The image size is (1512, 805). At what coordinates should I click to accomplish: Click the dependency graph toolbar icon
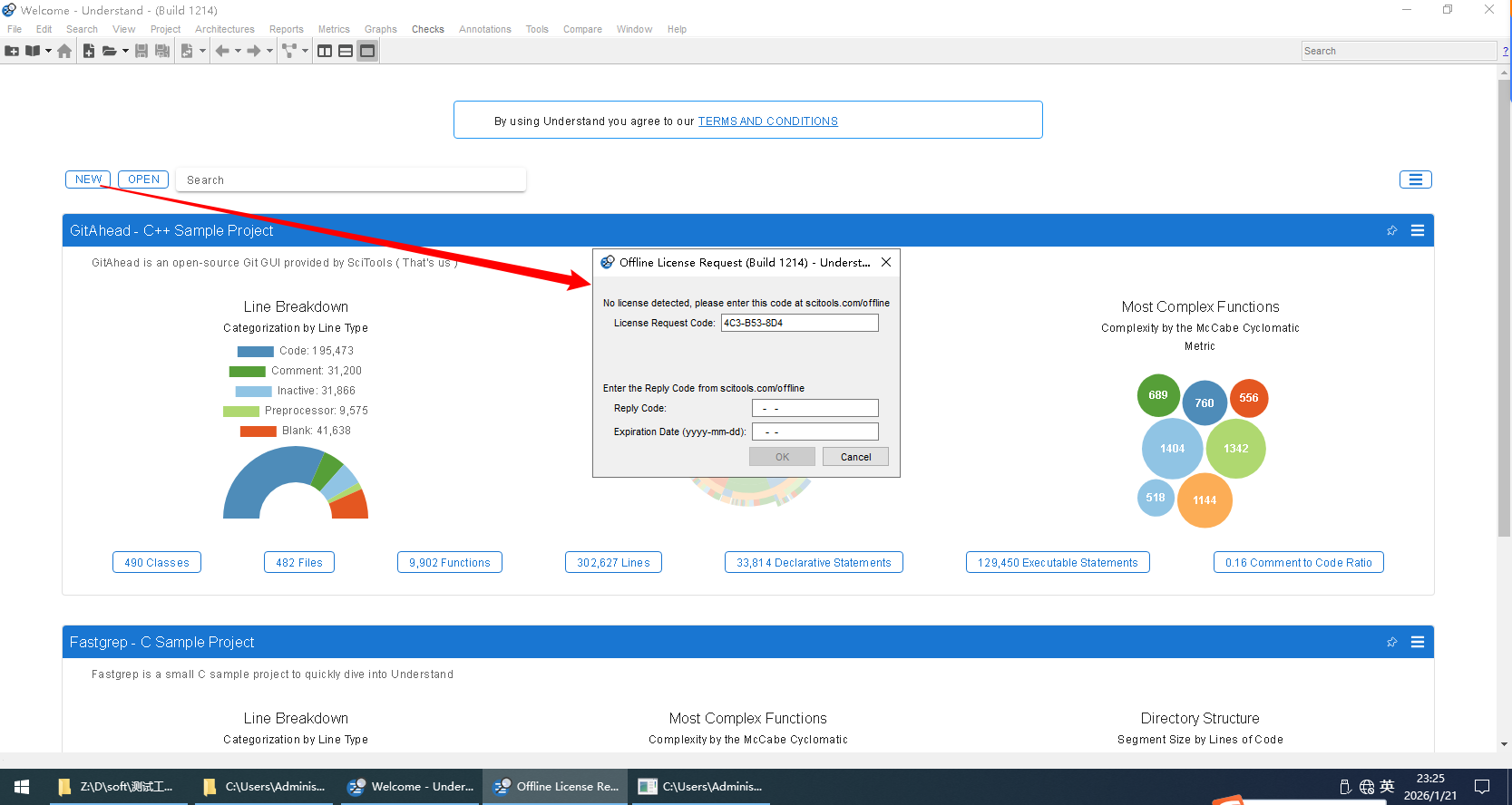click(x=288, y=52)
